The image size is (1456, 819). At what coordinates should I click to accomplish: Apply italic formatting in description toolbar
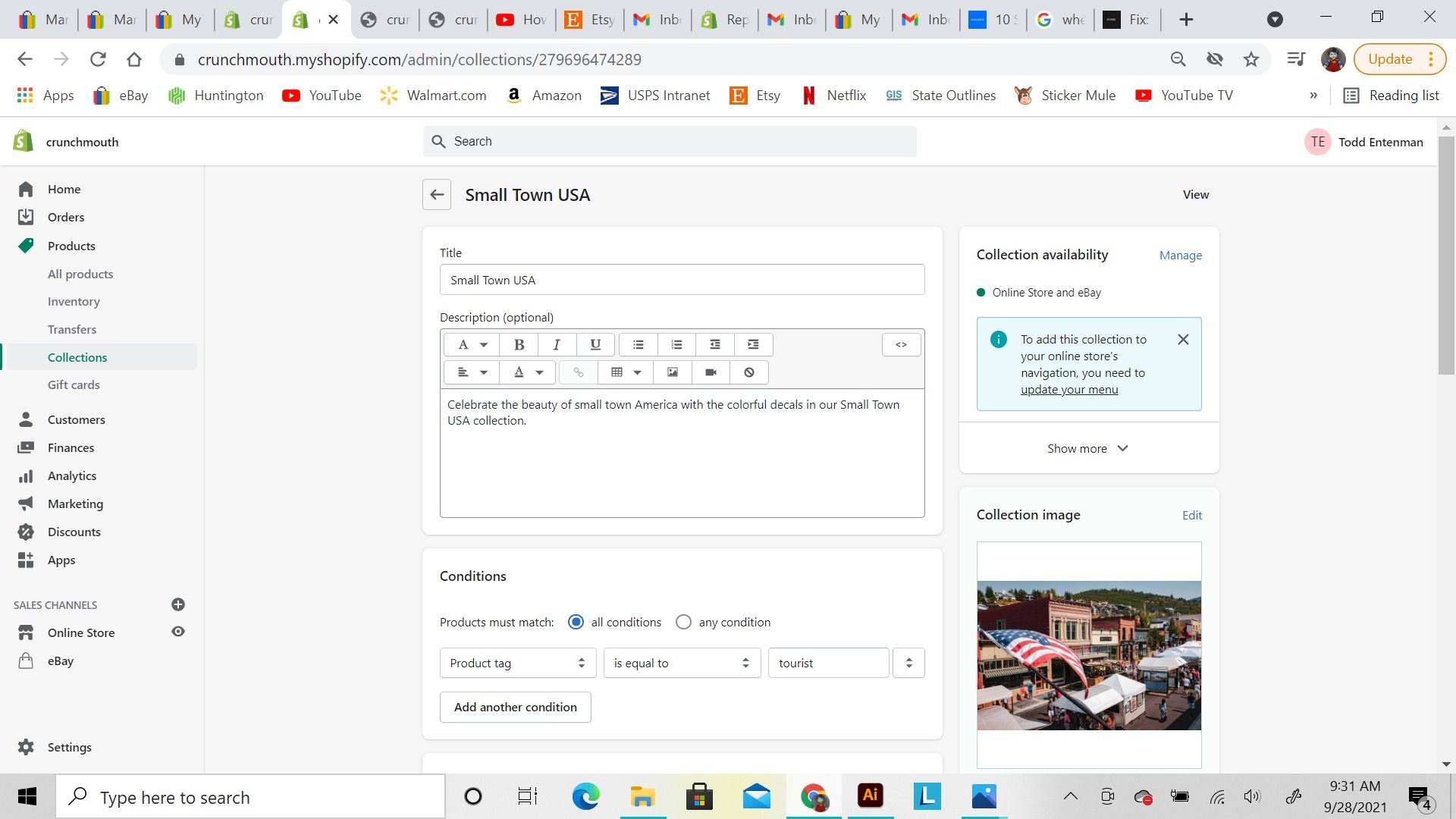557,344
